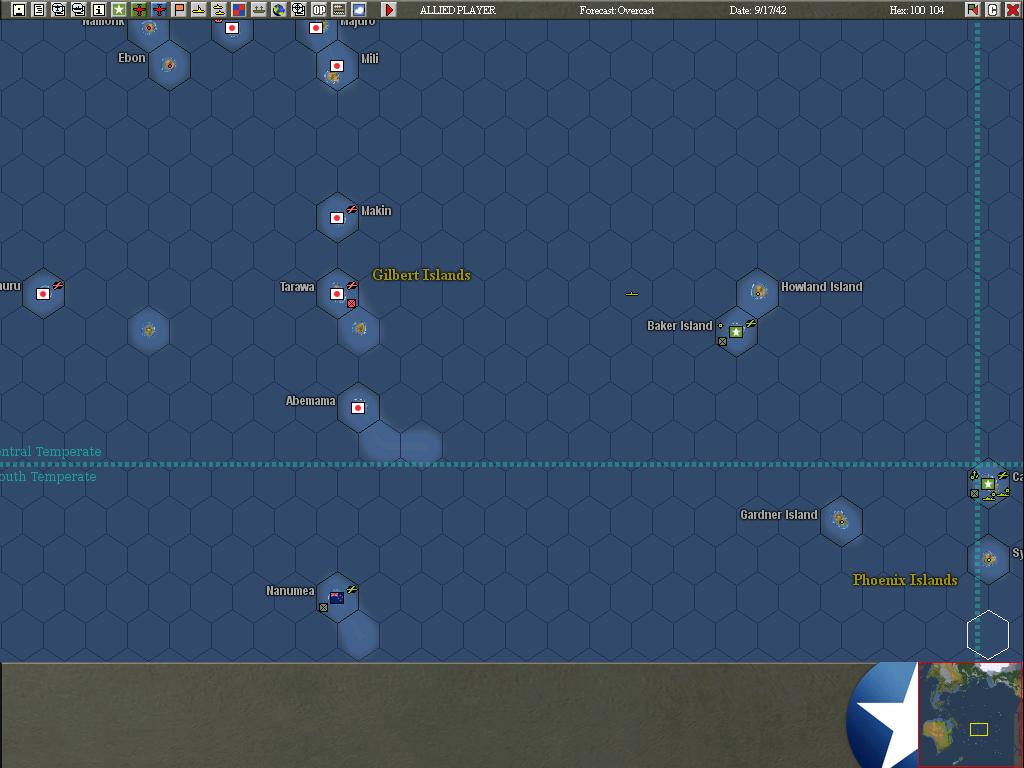Select the Gardner Island hex
The image size is (1024, 768).
[841, 520]
